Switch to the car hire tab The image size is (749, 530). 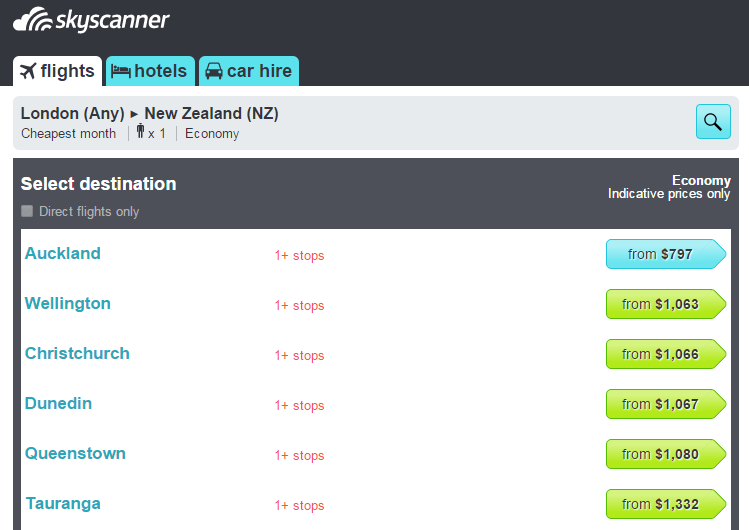pyautogui.click(x=249, y=71)
